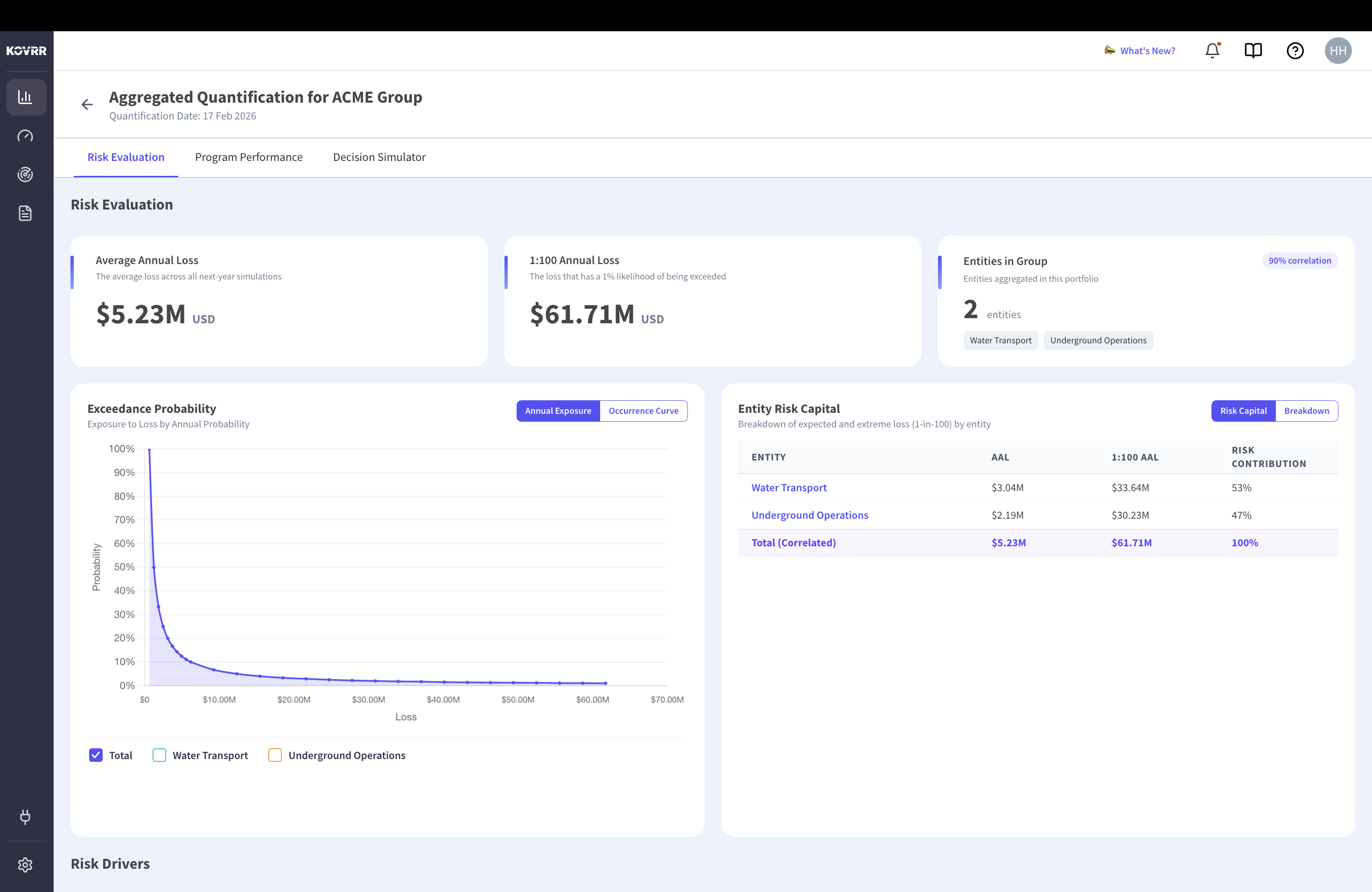The image size is (1372, 892).
Task: Switch to the Decision Simulator tab
Action: pyautogui.click(x=379, y=157)
